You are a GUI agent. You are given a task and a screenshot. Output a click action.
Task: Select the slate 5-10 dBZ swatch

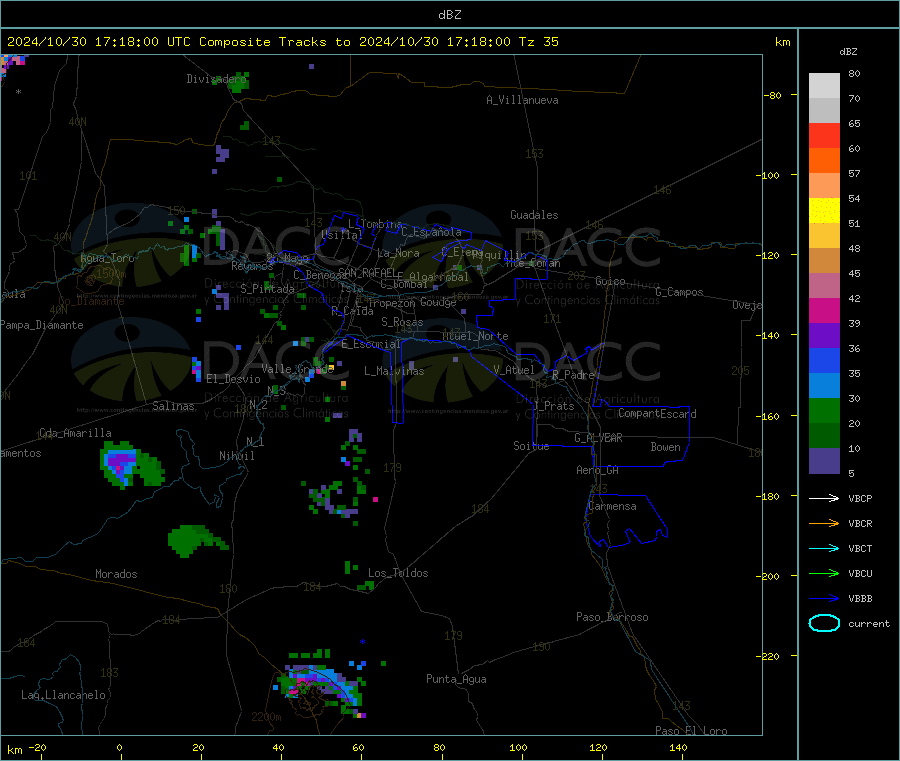click(x=824, y=461)
